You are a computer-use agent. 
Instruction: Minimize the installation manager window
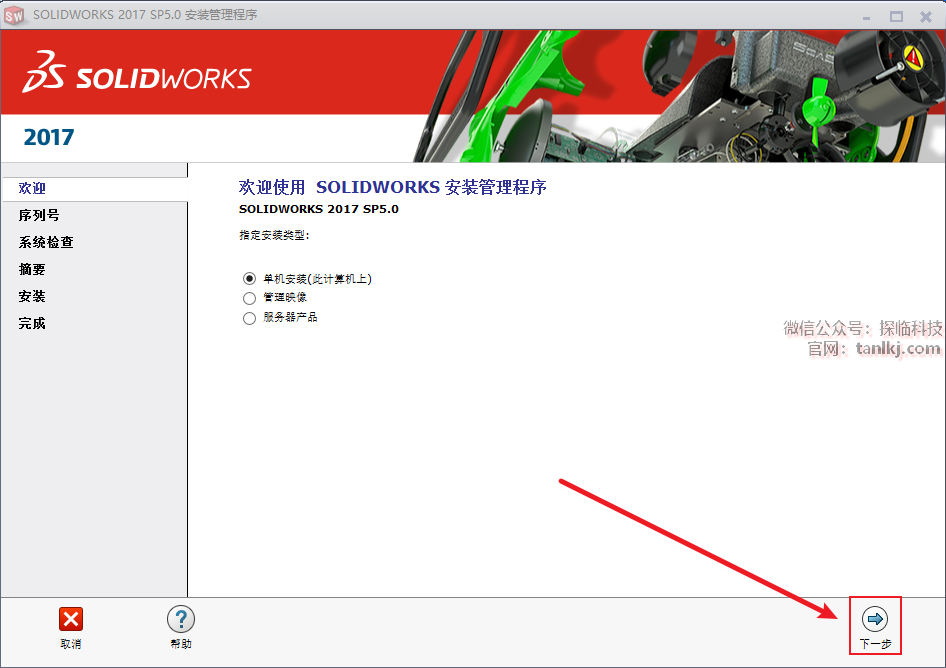click(865, 16)
